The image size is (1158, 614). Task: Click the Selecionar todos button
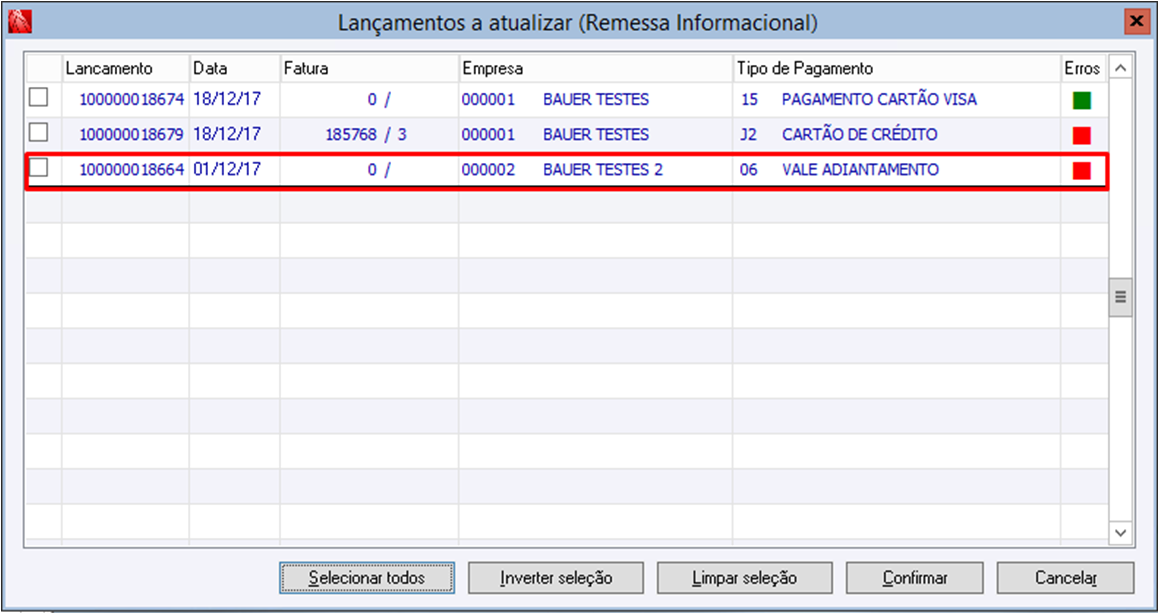pyautogui.click(x=367, y=578)
